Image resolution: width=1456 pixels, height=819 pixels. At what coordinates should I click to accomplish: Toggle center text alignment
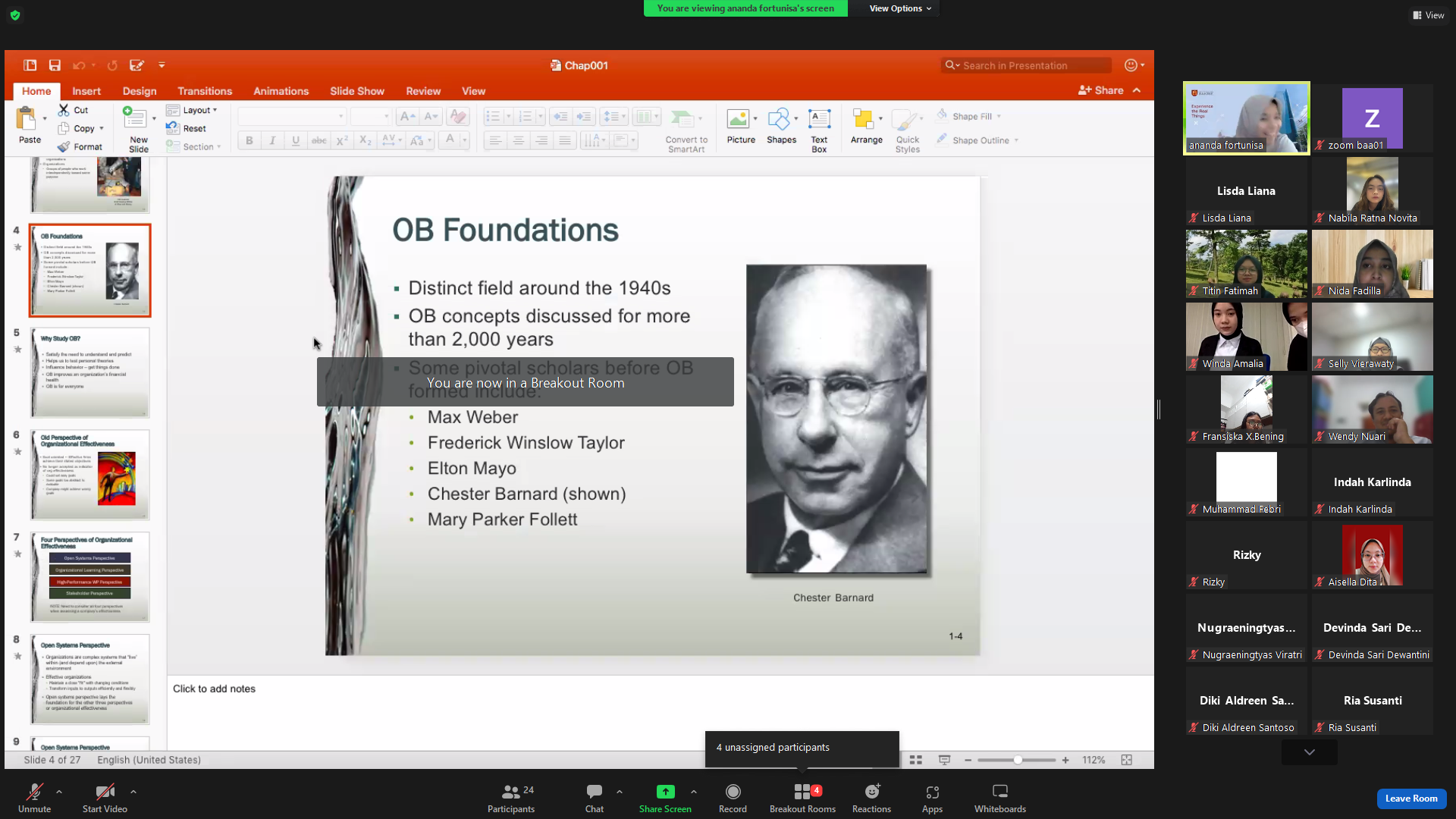(519, 140)
